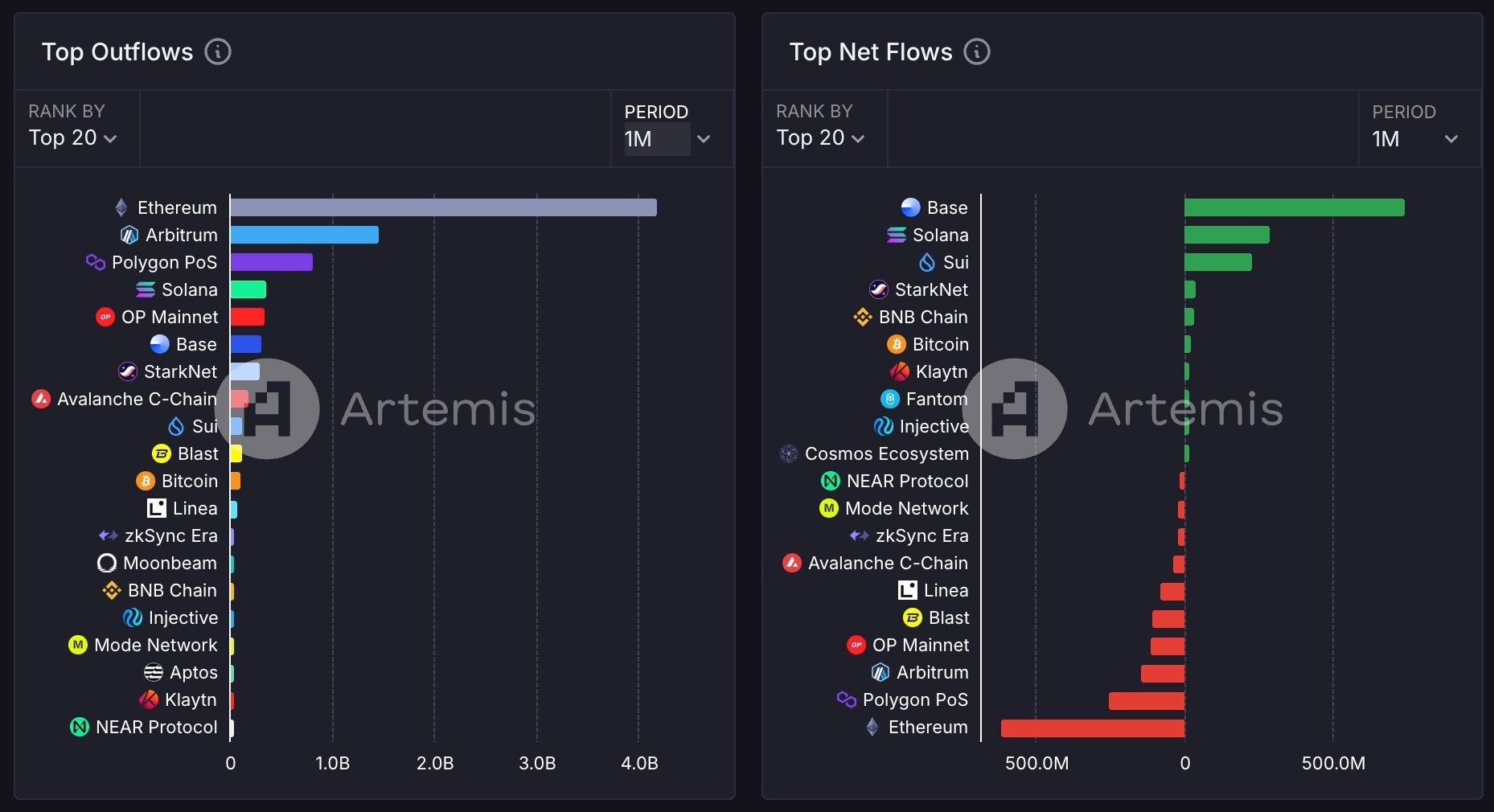Click the zkSync Era label in Top Net Flows
This screenshot has height=812, width=1494.
coord(922,535)
